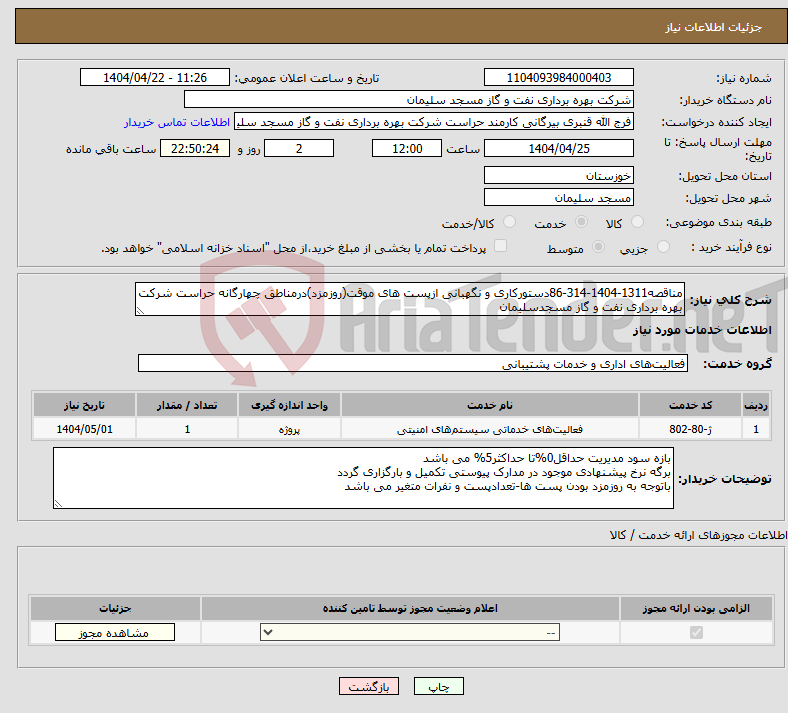This screenshot has height=713, width=788.
Task: Click the اطلاعات خدمات مورد نیاز heading
Action: click(x=702, y=330)
